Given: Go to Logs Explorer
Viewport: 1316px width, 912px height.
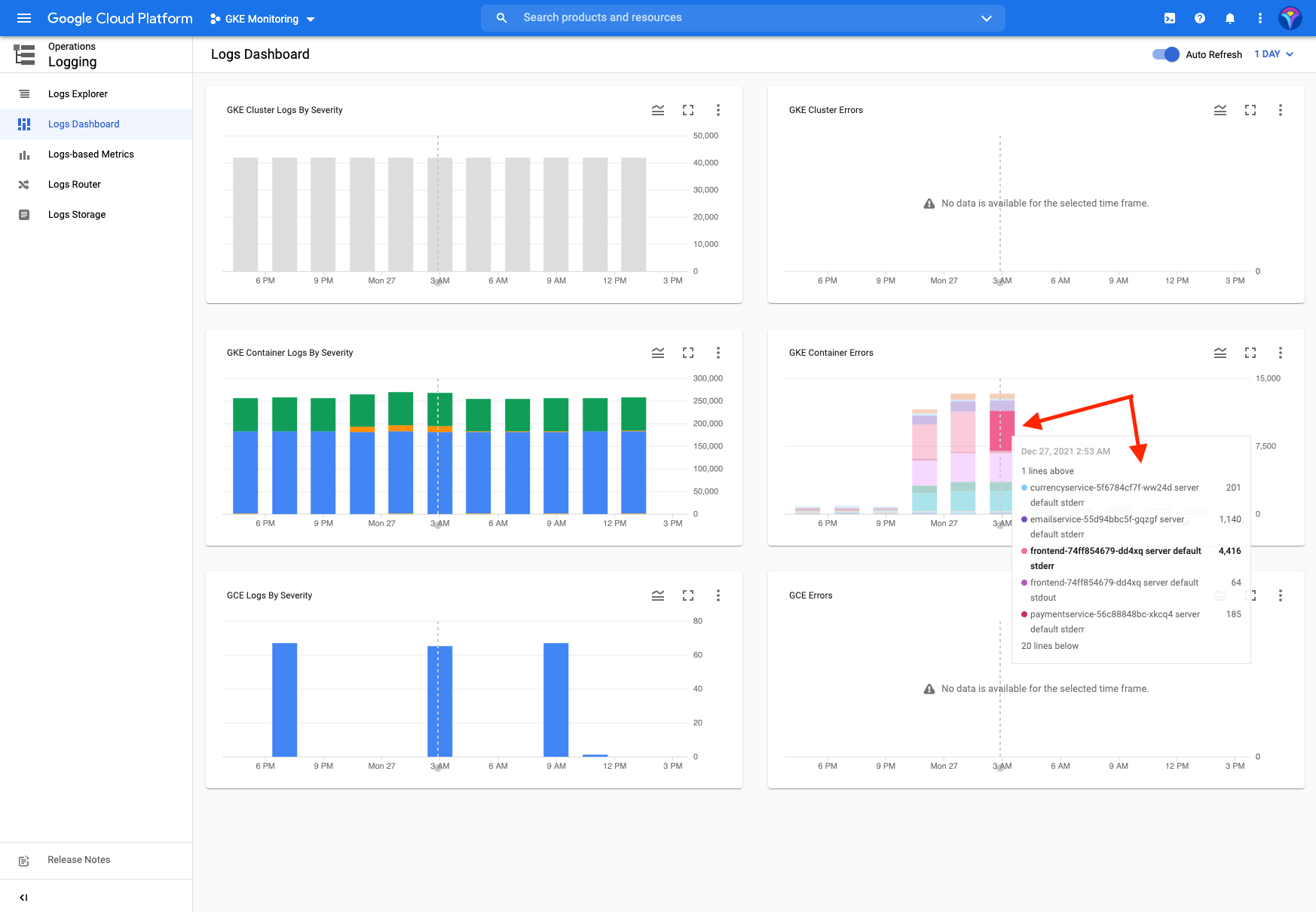Looking at the screenshot, I should [x=96, y=94].
